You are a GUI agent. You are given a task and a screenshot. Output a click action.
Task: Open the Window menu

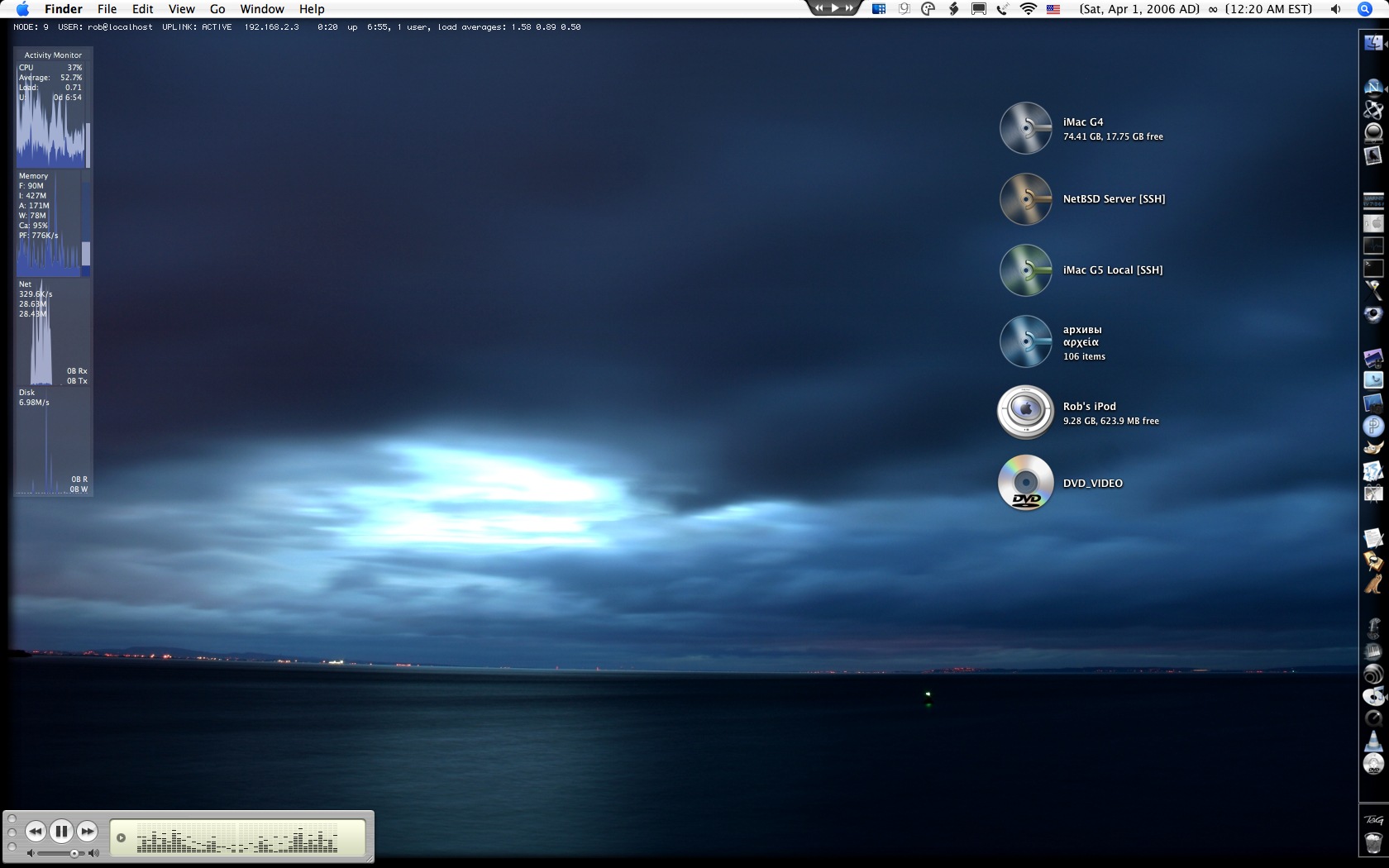click(x=262, y=9)
